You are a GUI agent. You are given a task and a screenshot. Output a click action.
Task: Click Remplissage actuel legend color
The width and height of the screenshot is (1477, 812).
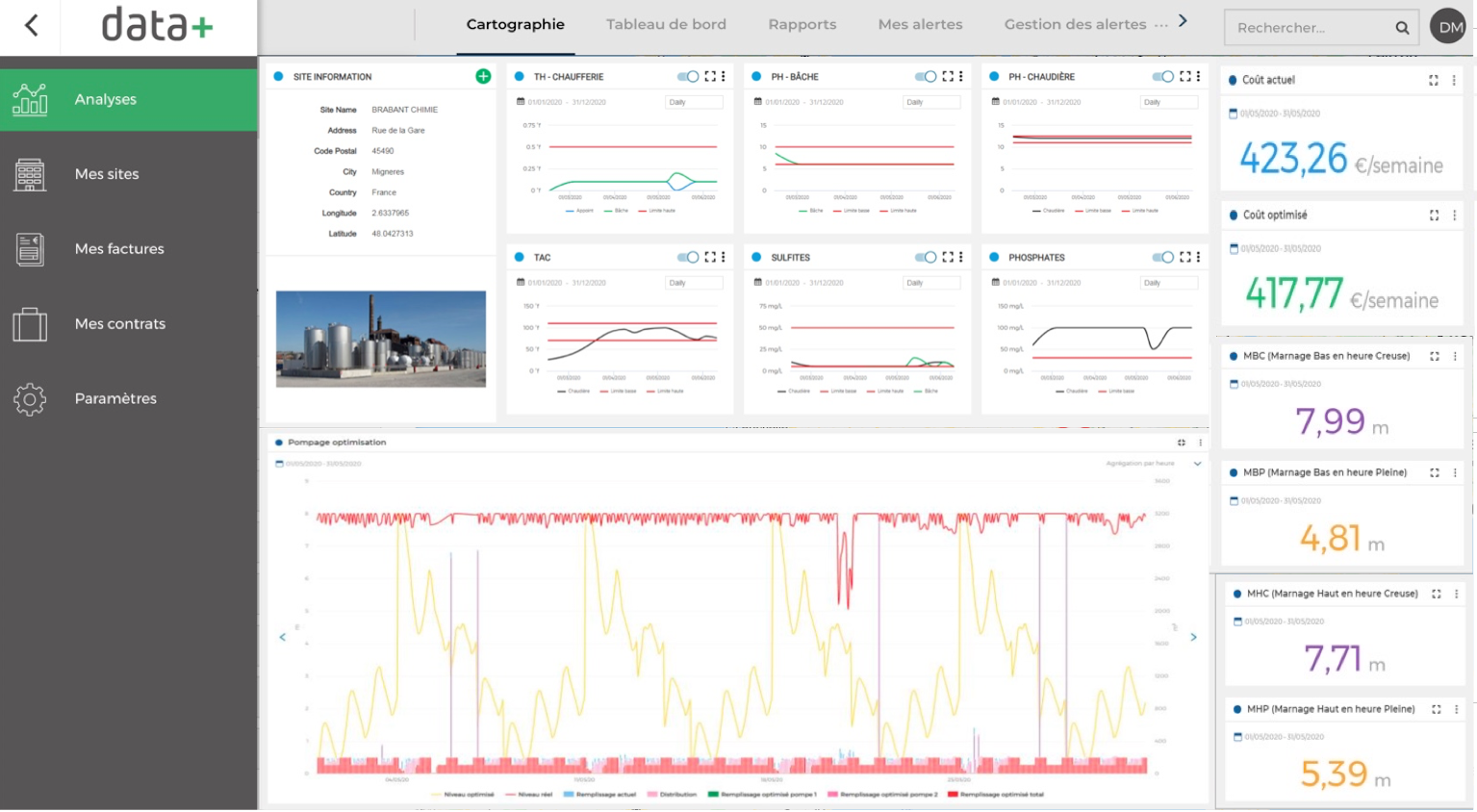click(569, 795)
